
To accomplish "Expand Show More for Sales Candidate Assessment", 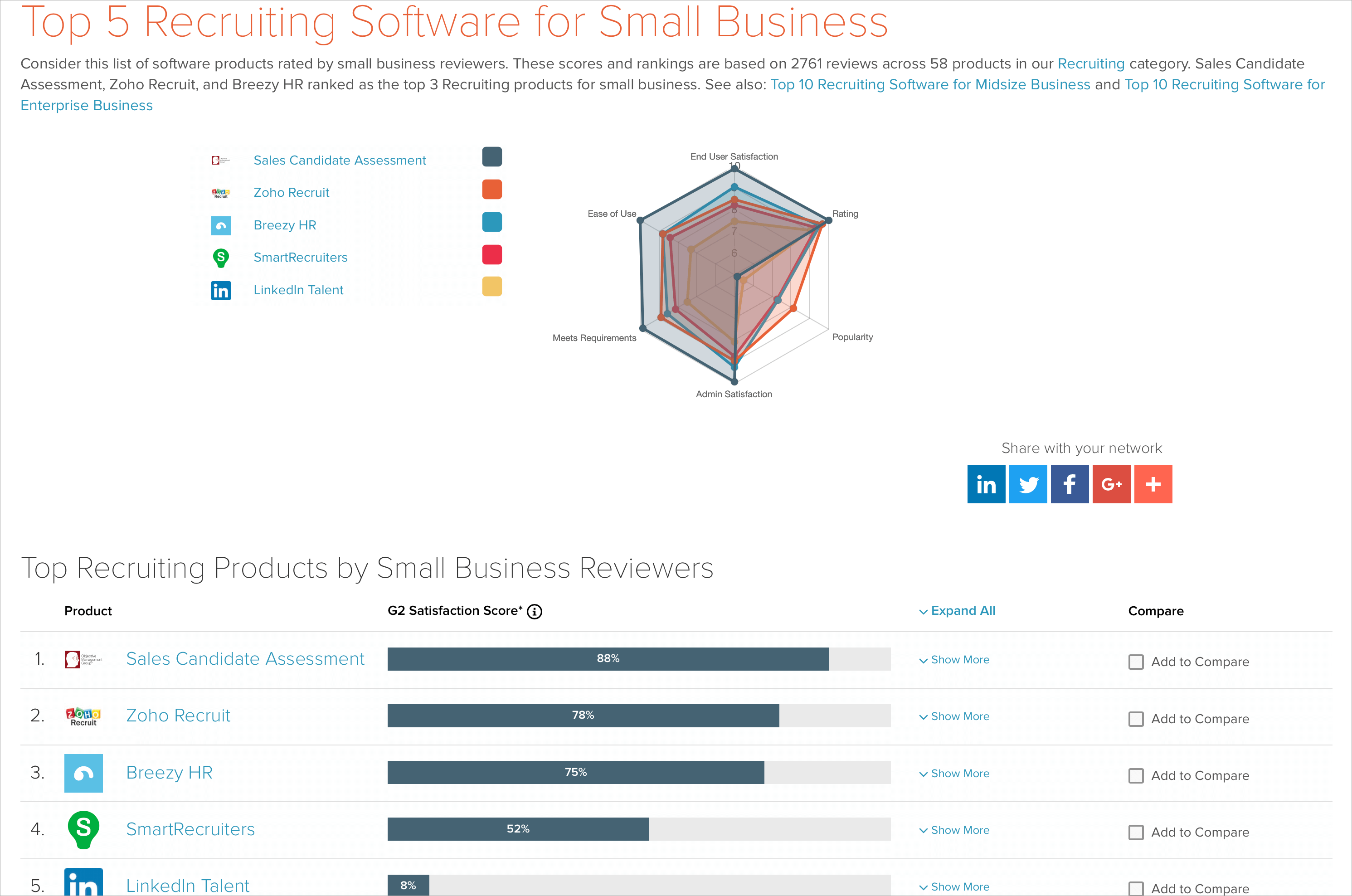I will point(954,659).
